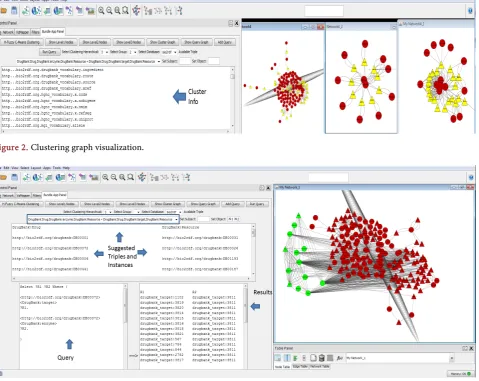Click Function builder f(x) icon in Table Panel

pyautogui.click(x=339, y=358)
